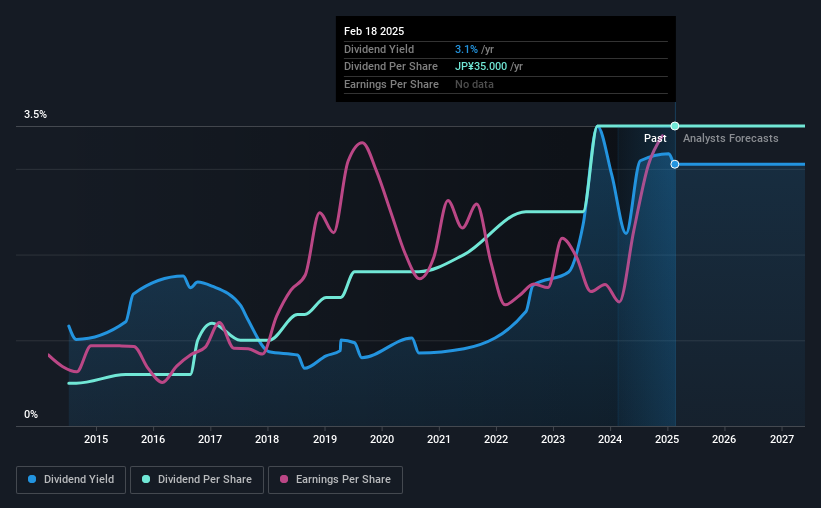This screenshot has width=821, height=508.
Task: Toggle the Earnings Per Share legend button
Action: coord(335,480)
